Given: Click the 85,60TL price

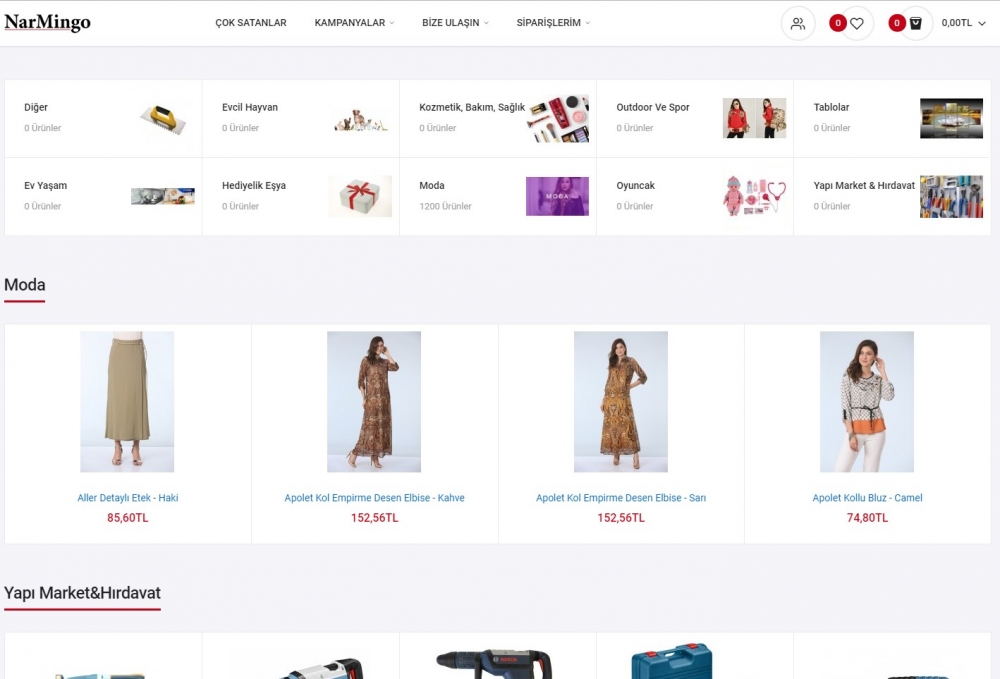Looking at the screenshot, I should 128,518.
